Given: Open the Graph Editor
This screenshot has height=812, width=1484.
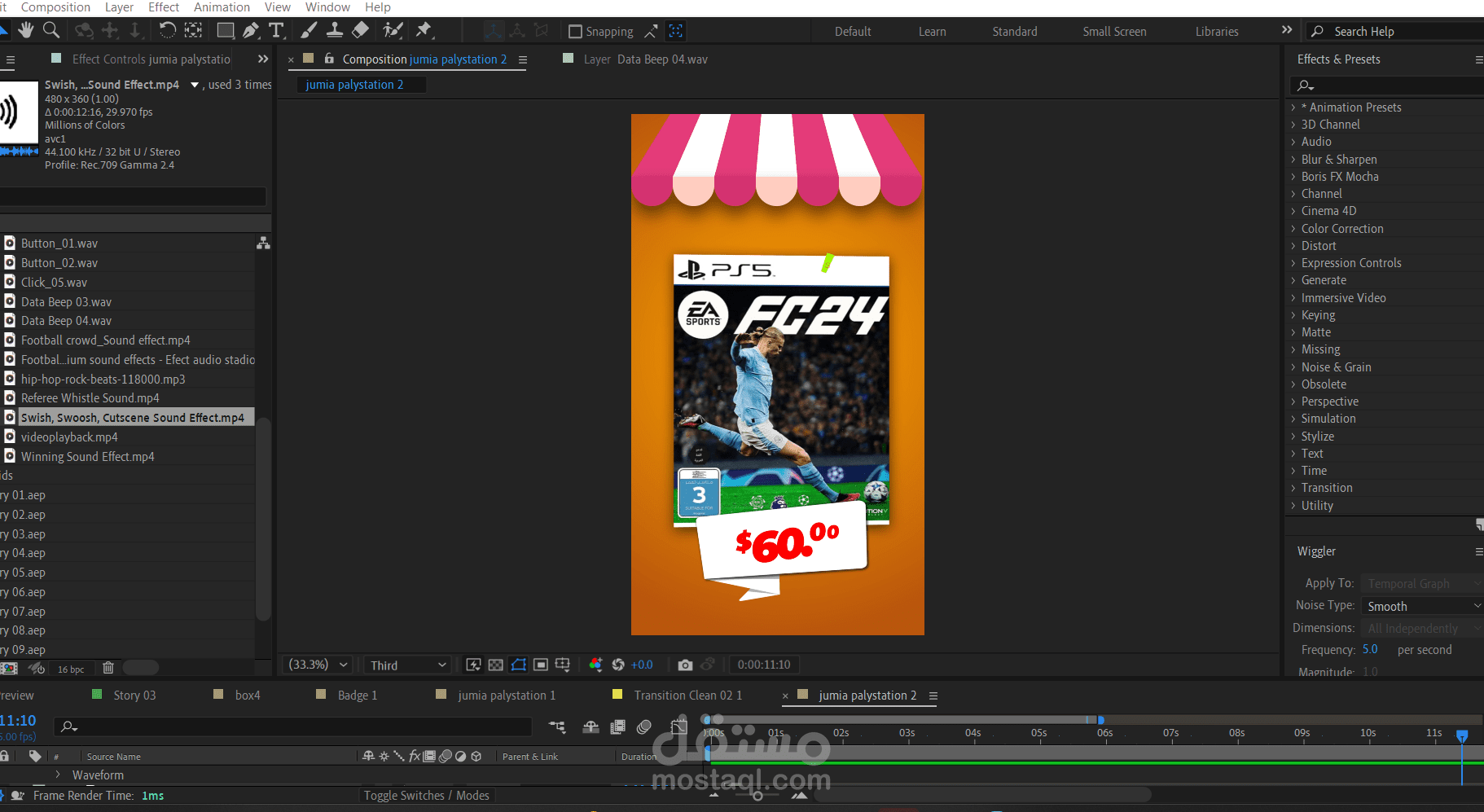Looking at the screenshot, I should 678,726.
